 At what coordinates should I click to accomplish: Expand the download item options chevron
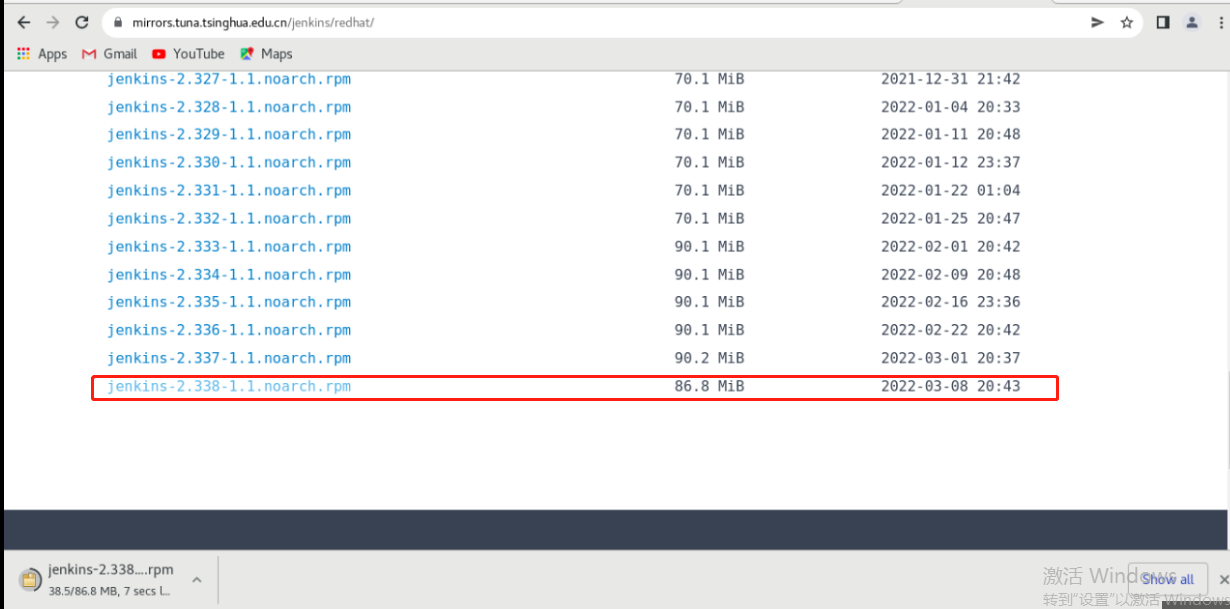click(197, 579)
